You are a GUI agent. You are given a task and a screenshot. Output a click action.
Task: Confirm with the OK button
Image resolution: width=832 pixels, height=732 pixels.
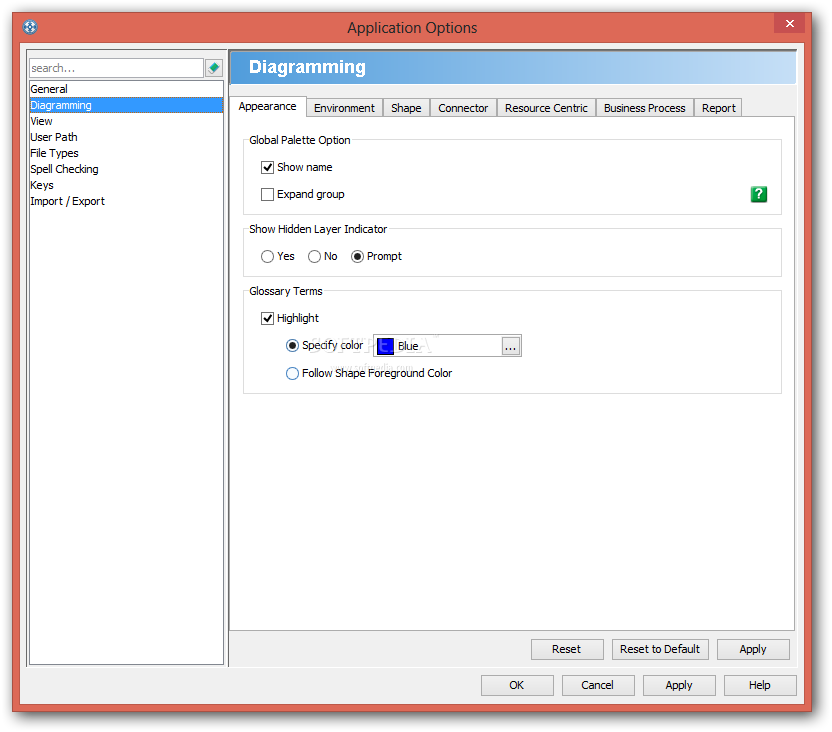(517, 685)
